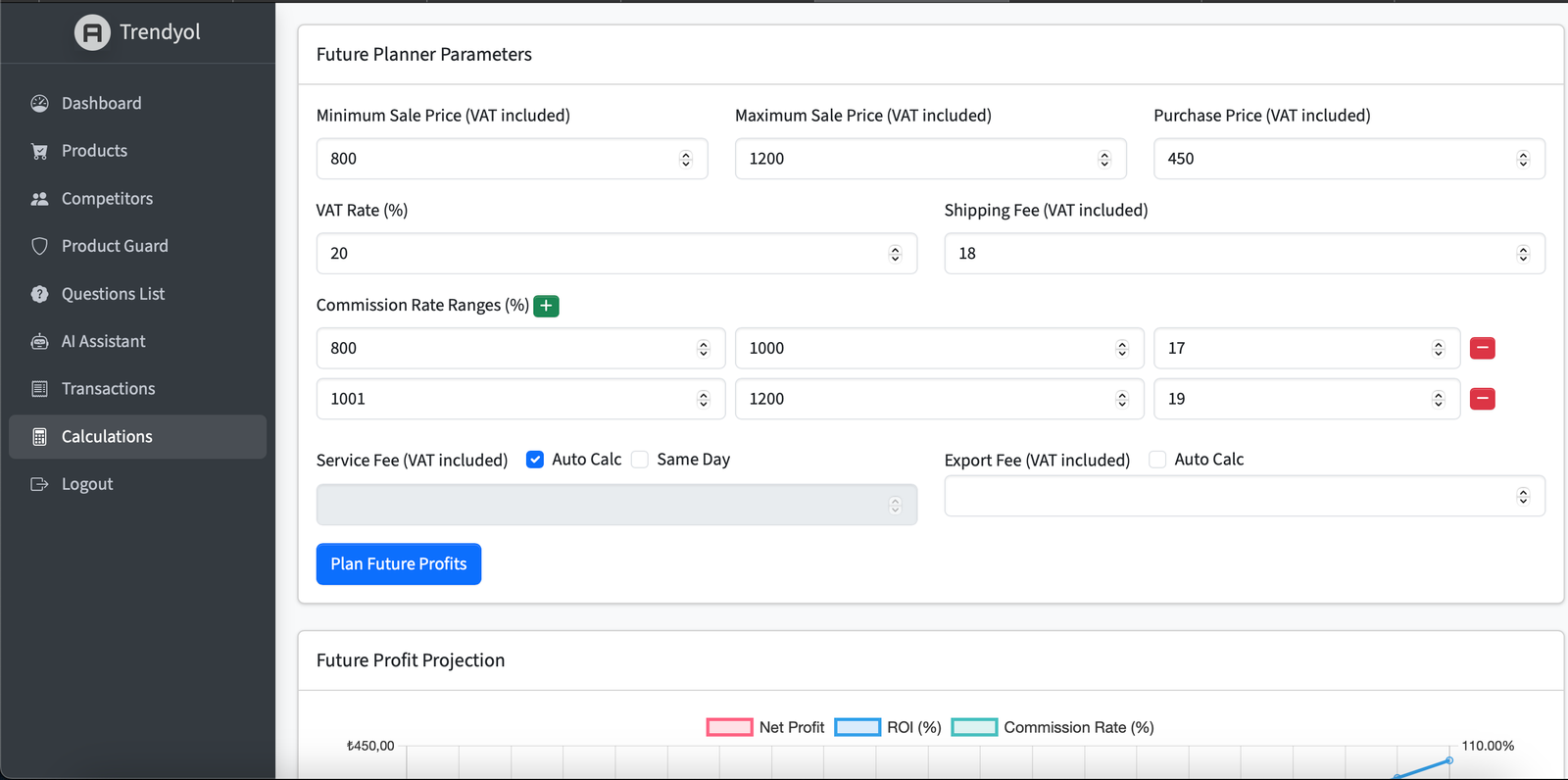Enable the Same Day checkbox
This screenshot has width=1568, height=780.
point(640,460)
